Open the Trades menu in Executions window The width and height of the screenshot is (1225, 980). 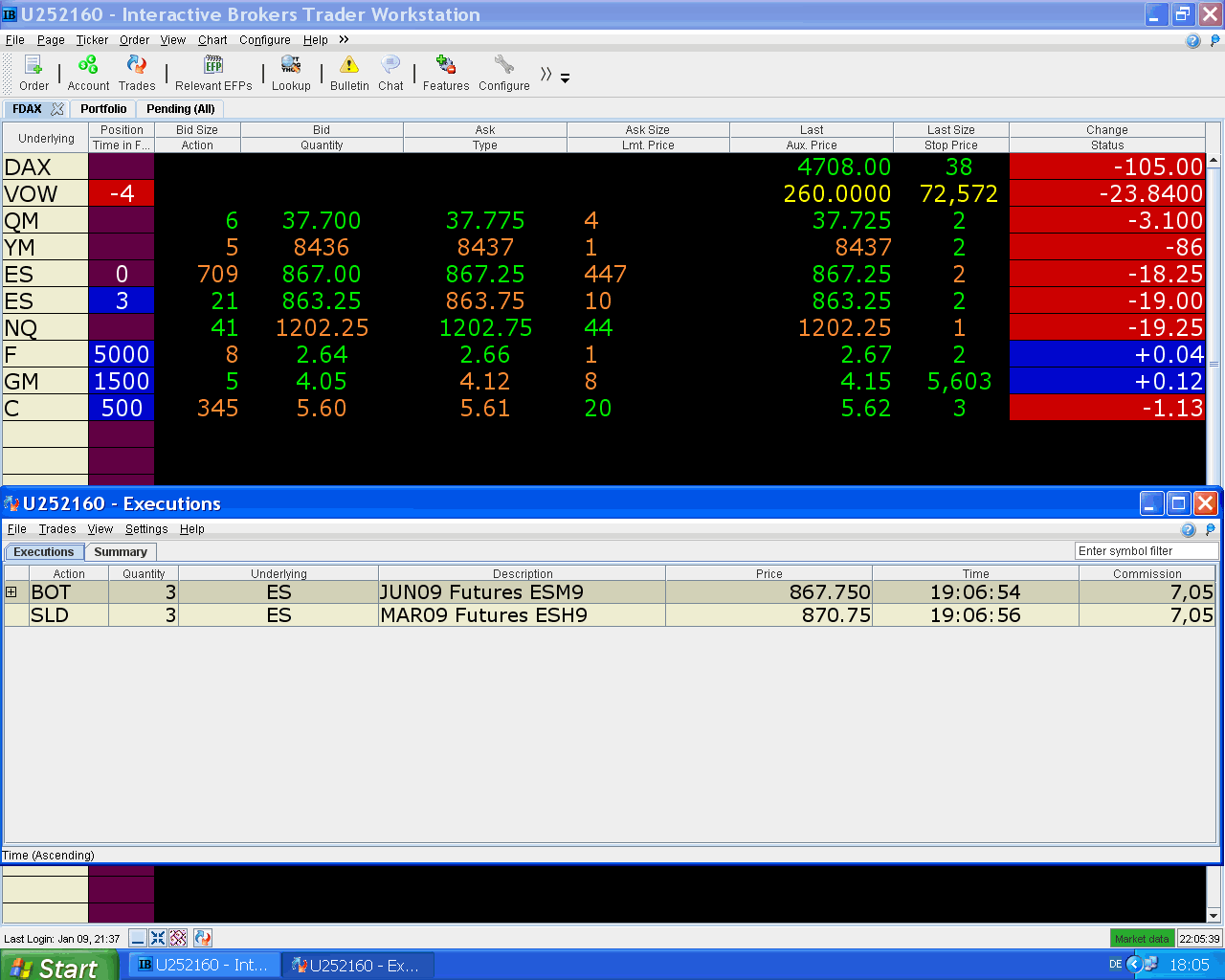coord(57,529)
